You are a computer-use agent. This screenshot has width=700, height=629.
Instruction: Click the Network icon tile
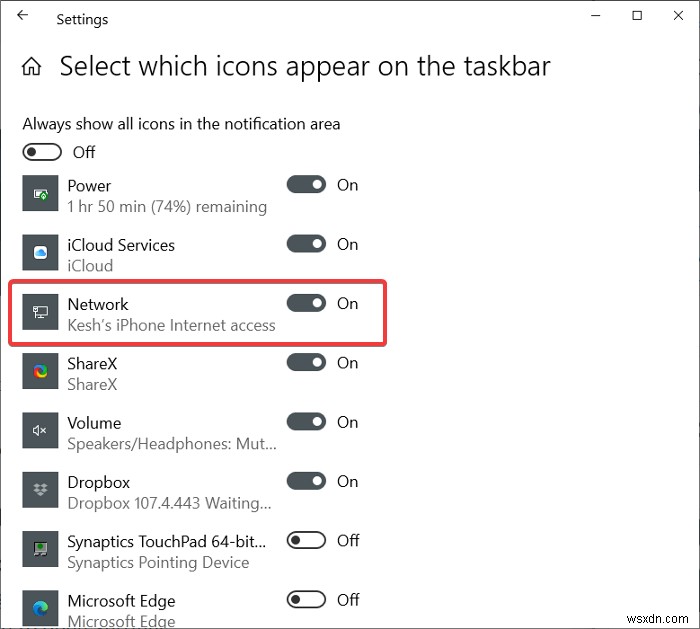40,312
